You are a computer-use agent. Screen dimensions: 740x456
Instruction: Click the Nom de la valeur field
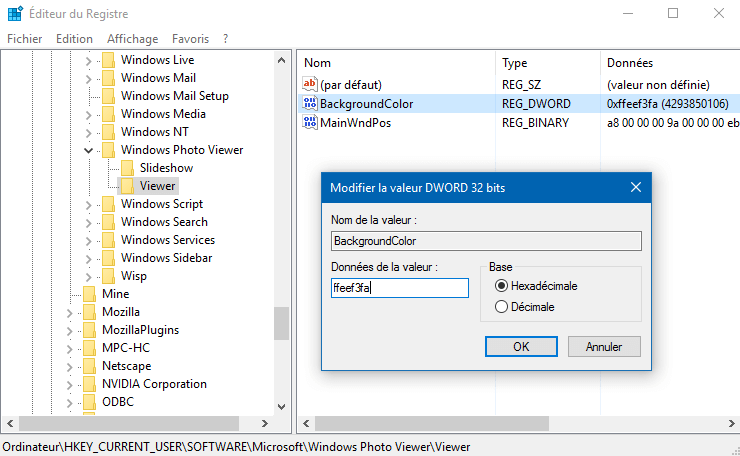click(x=486, y=241)
